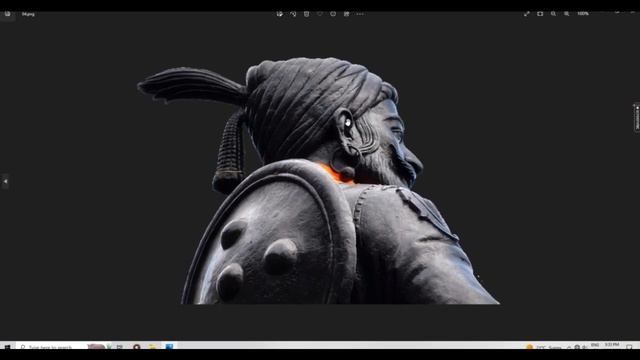Click the expand to fullscreen arrows icon
Screen dimensions: 640x360
[527, 14]
